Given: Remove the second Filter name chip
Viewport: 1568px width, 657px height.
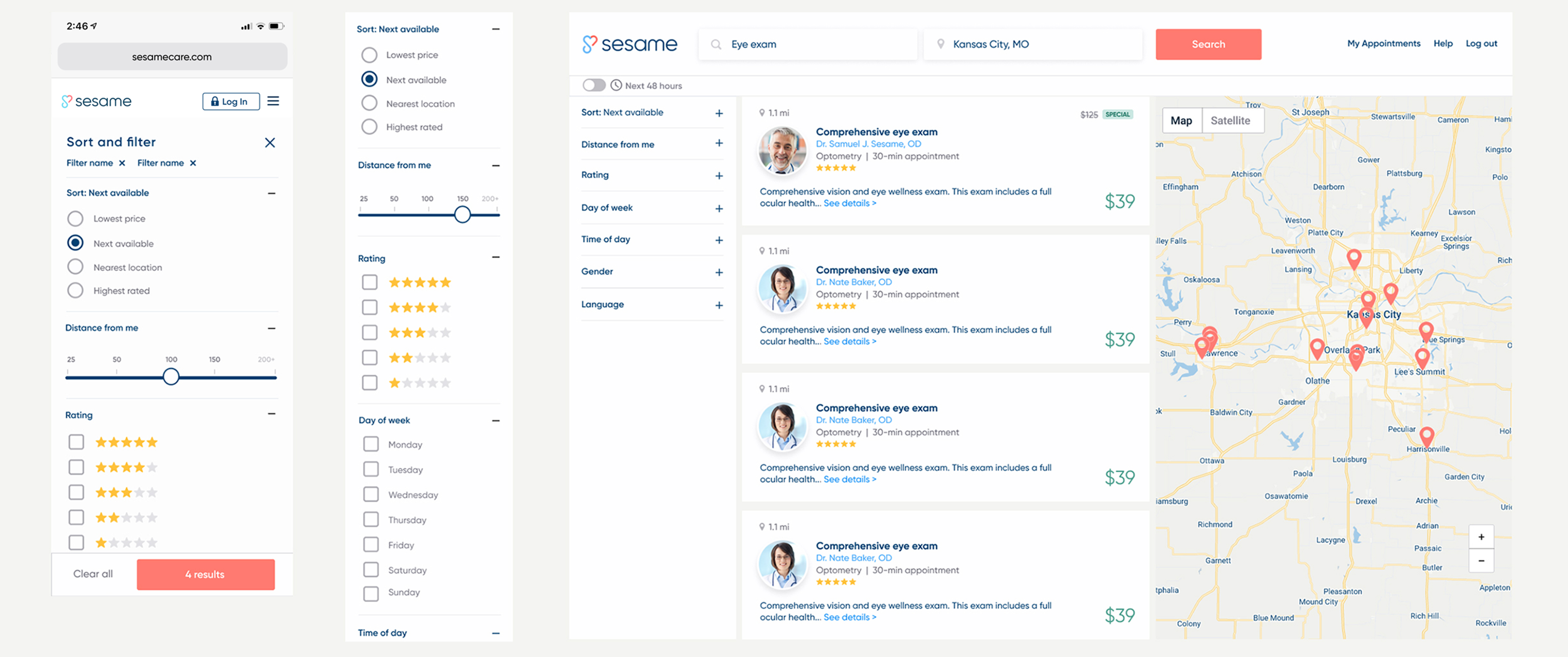Looking at the screenshot, I should pos(193,163).
